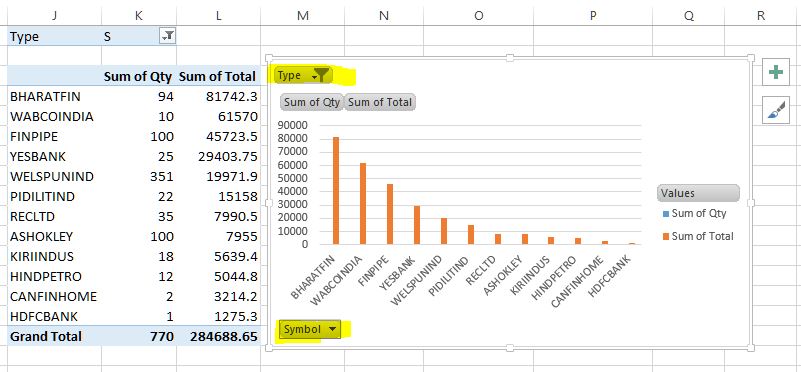Select the WABCOINDIA row label cell
Image resolution: width=801 pixels, height=372 pixels.
tap(55, 116)
